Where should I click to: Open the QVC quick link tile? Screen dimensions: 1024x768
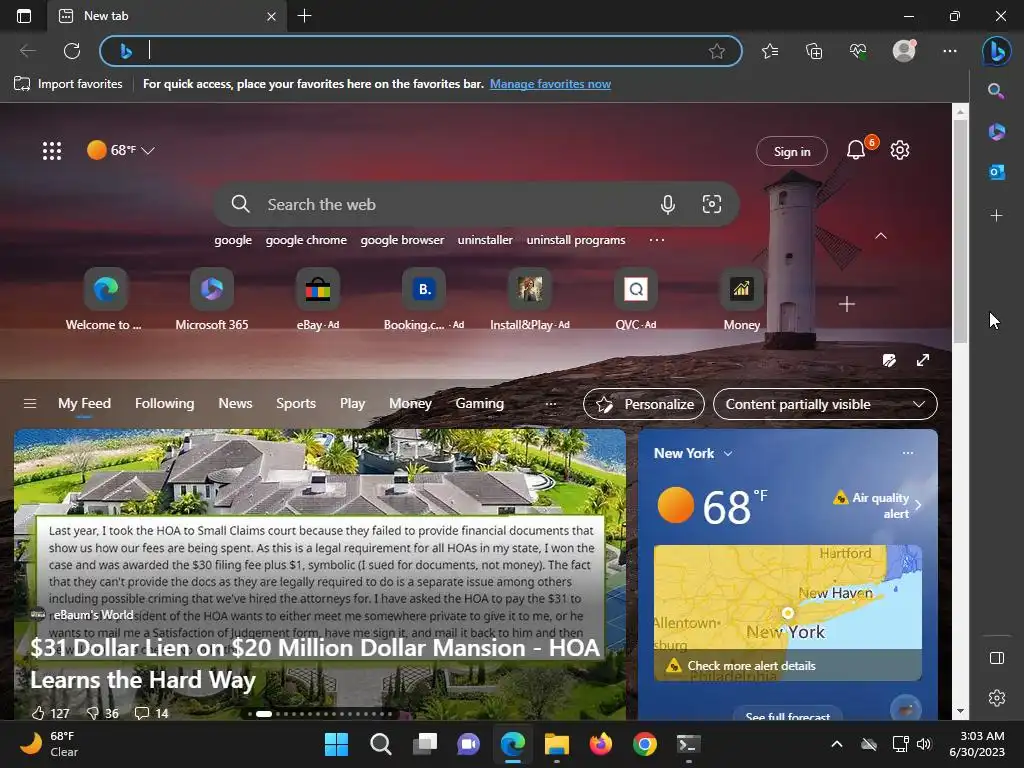coord(635,299)
